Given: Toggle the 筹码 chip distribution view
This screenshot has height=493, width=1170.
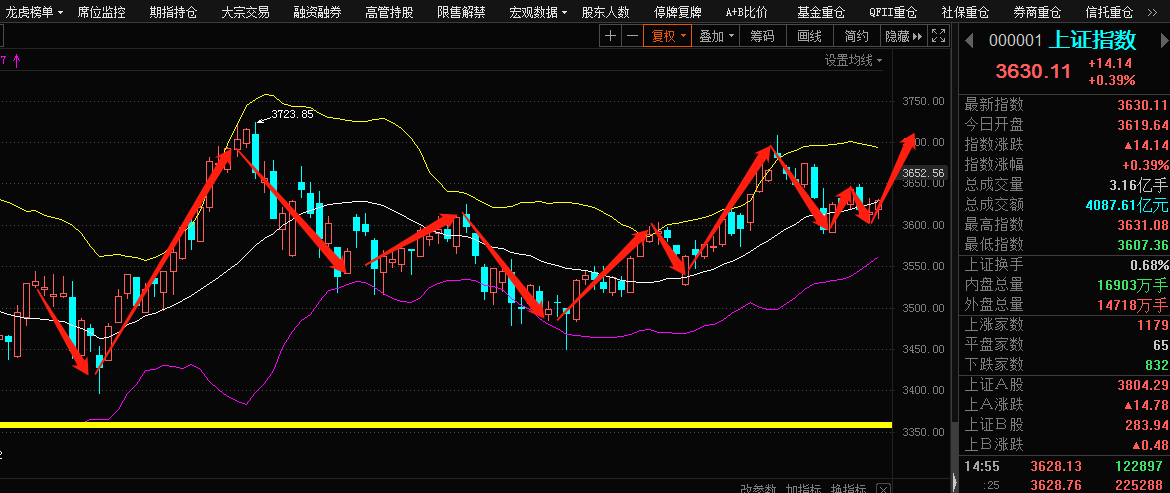Looking at the screenshot, I should [x=762, y=36].
